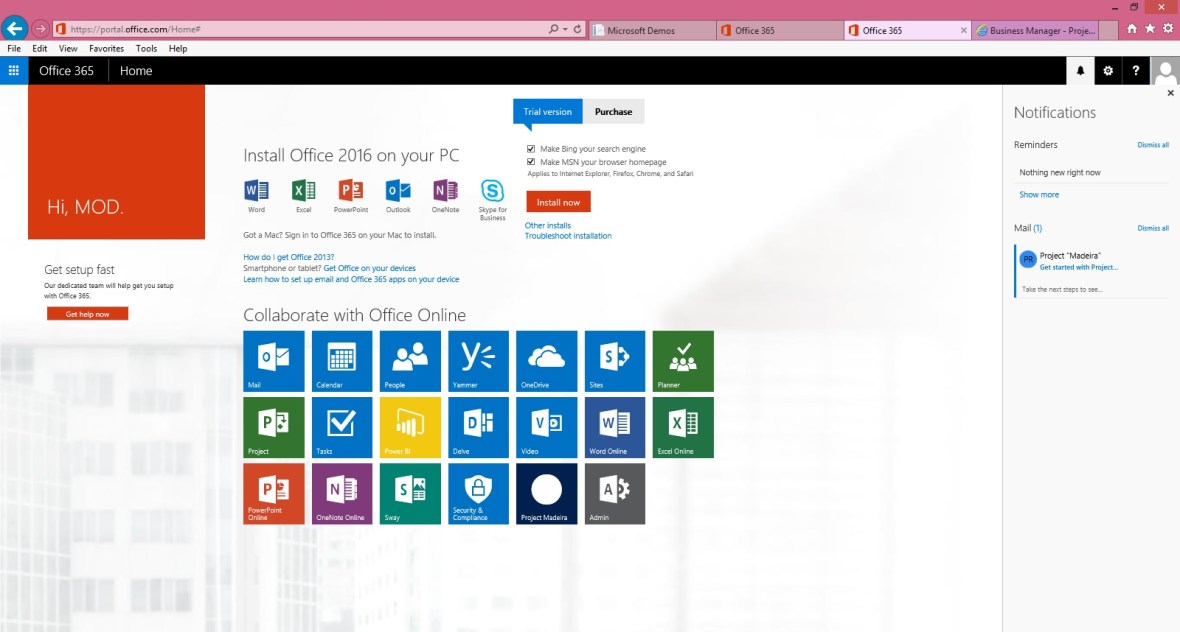This screenshot has height=632, width=1180.
Task: Uncheck Make MSN your browser homepage
Action: pyautogui.click(x=531, y=162)
